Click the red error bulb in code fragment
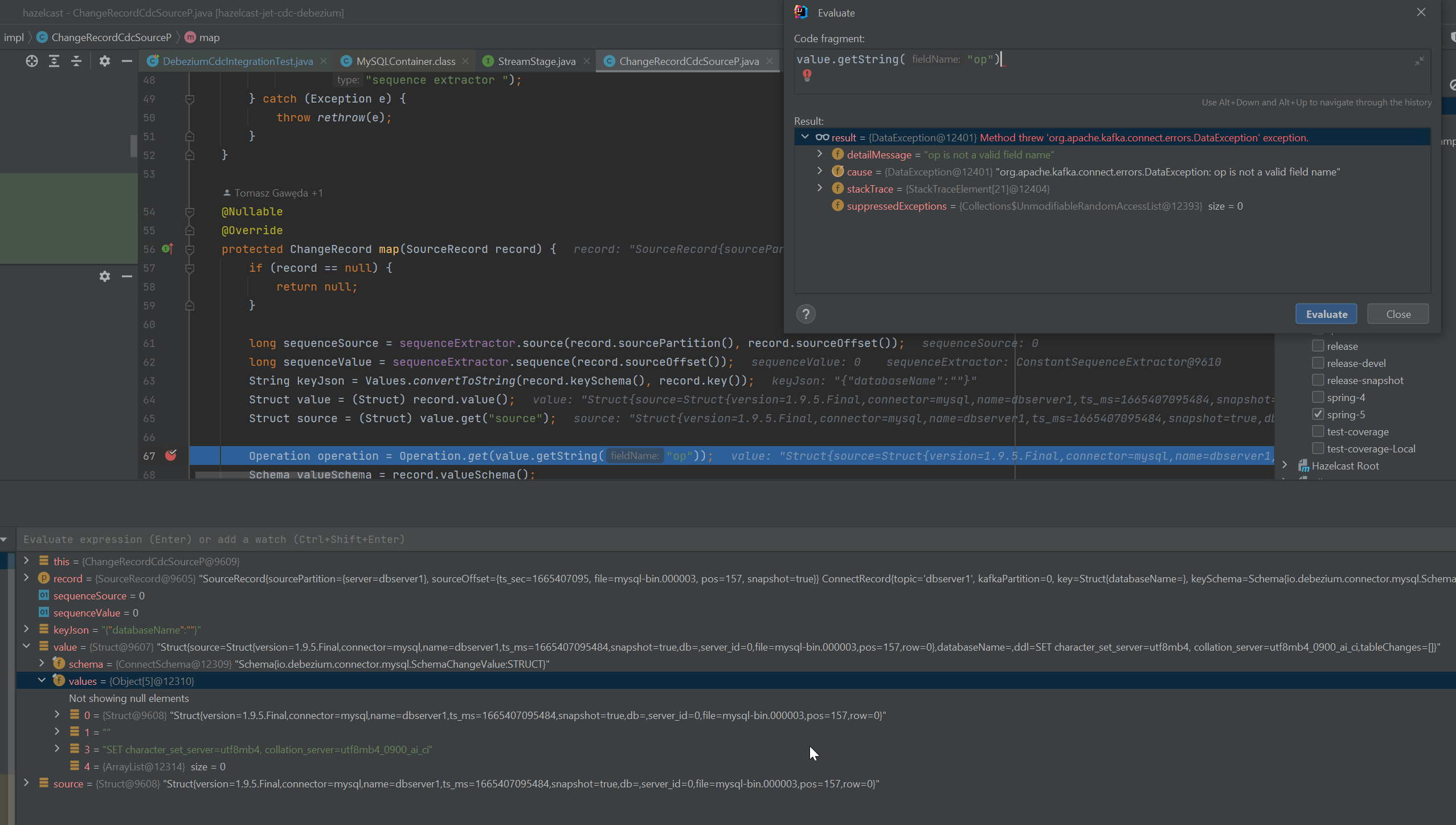Image resolution: width=1456 pixels, height=825 pixels. point(807,75)
